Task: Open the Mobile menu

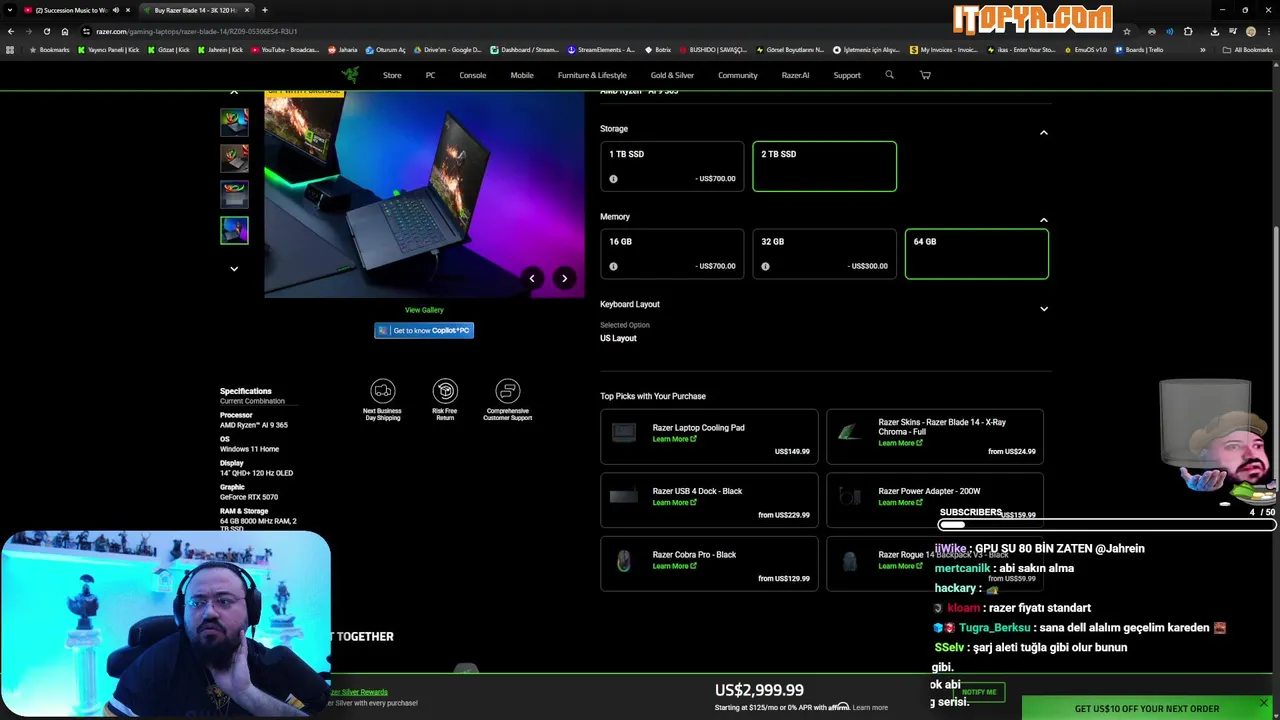Action: tap(522, 75)
